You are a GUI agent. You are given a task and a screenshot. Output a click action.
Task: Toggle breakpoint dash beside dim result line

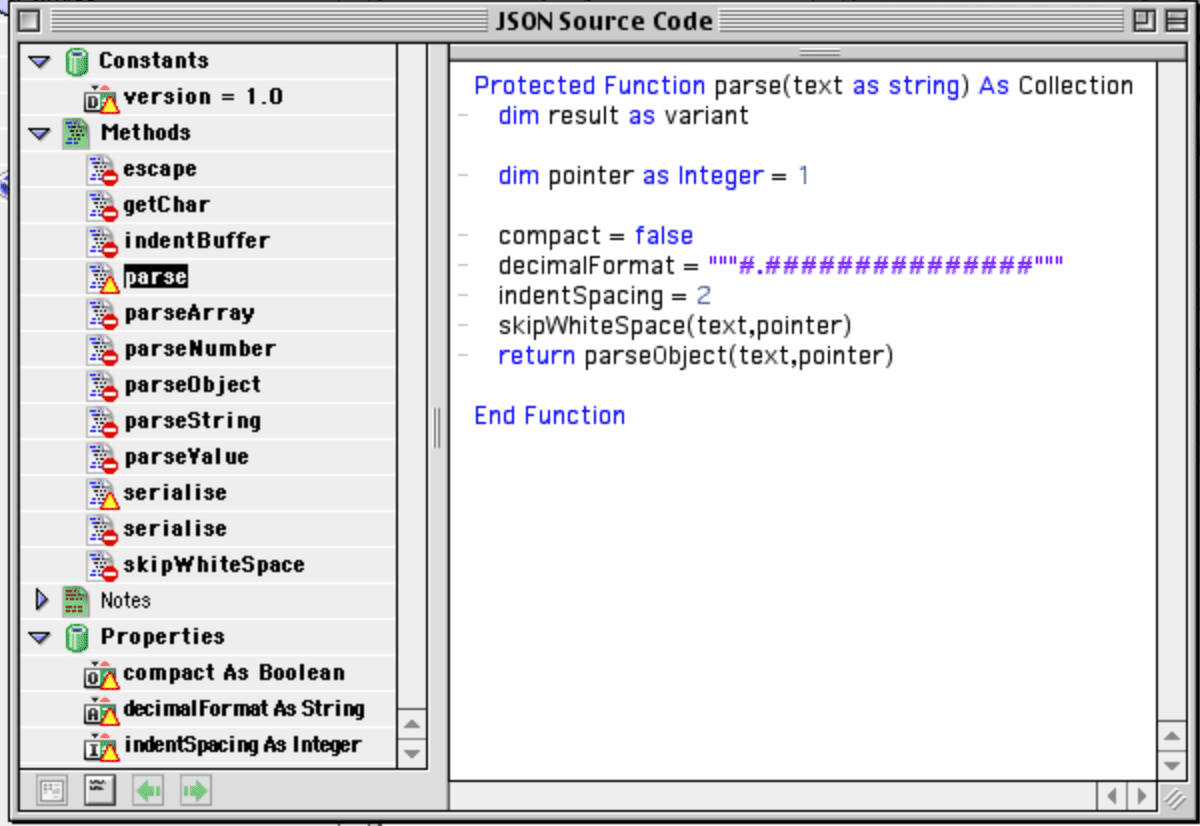[x=462, y=116]
